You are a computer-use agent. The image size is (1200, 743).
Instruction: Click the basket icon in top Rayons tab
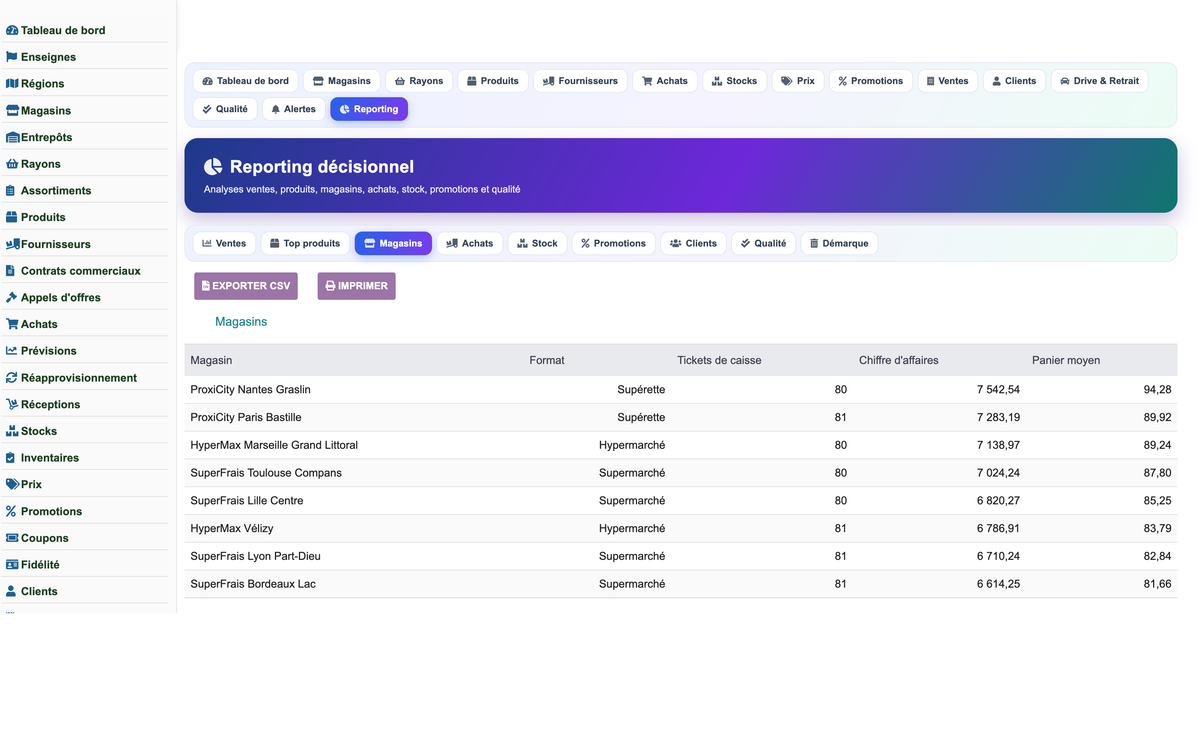tap(400, 81)
